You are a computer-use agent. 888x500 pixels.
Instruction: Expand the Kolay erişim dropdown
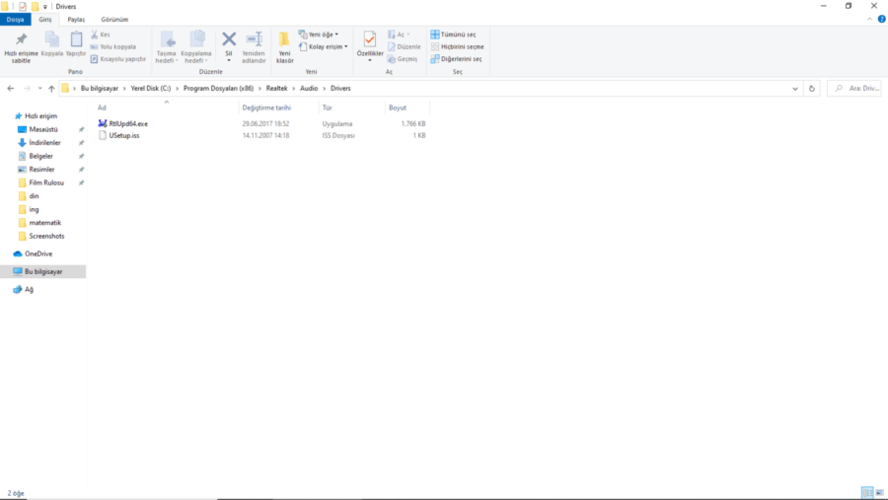click(x=323, y=47)
